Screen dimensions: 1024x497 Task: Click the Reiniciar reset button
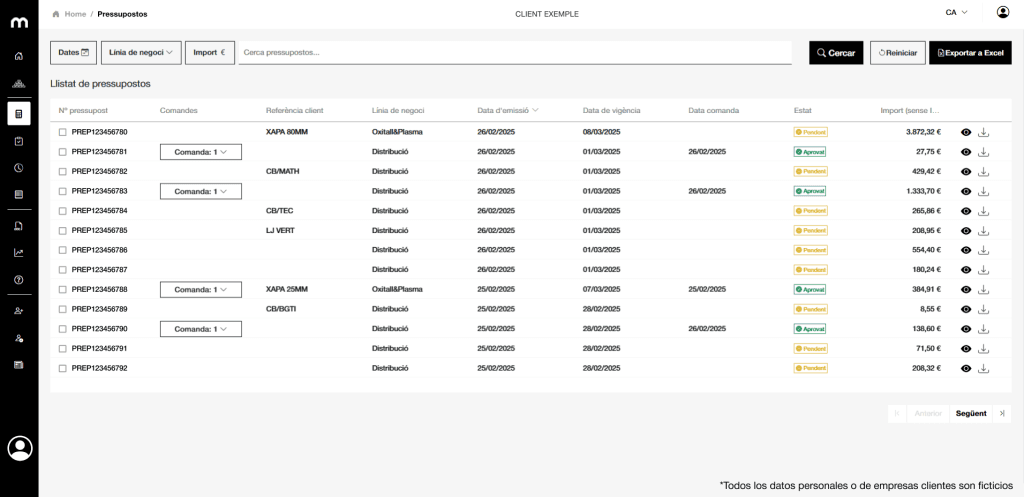(x=897, y=53)
